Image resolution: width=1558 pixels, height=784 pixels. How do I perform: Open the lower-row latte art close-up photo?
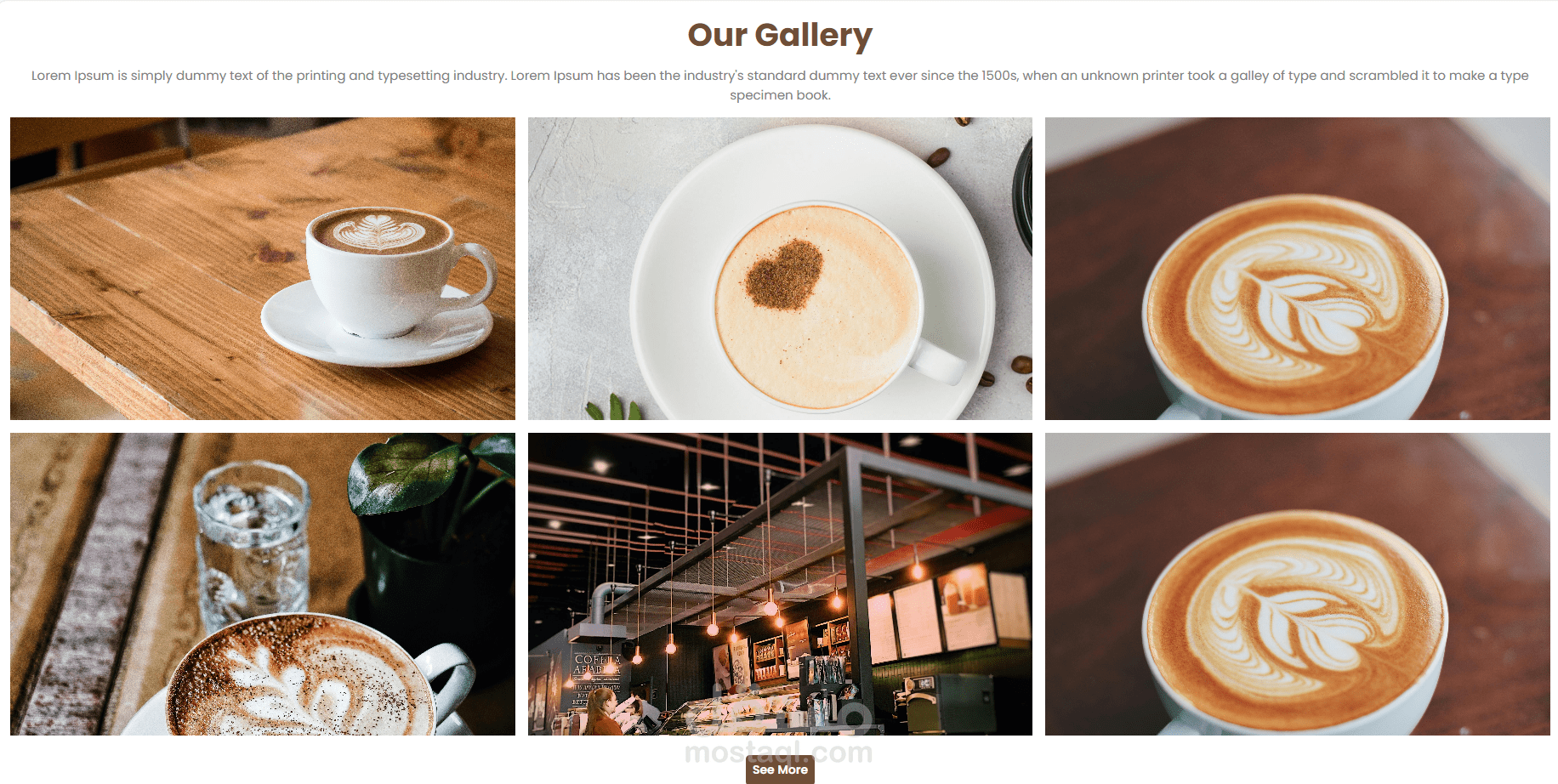[1298, 584]
